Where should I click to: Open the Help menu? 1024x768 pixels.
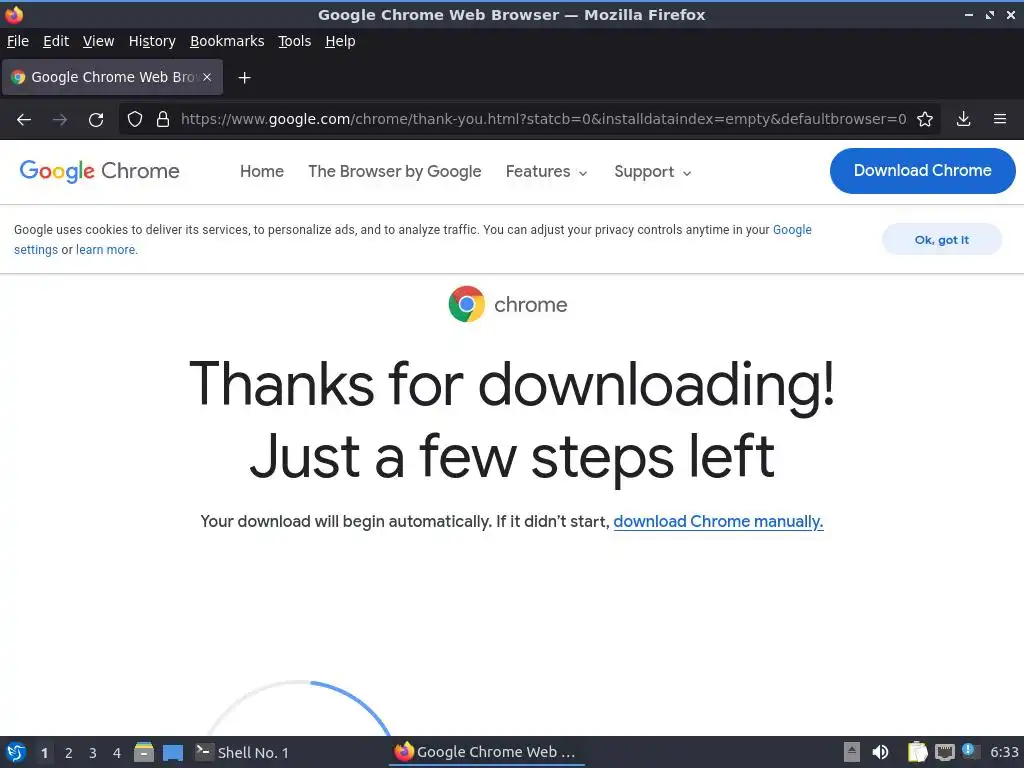(340, 41)
